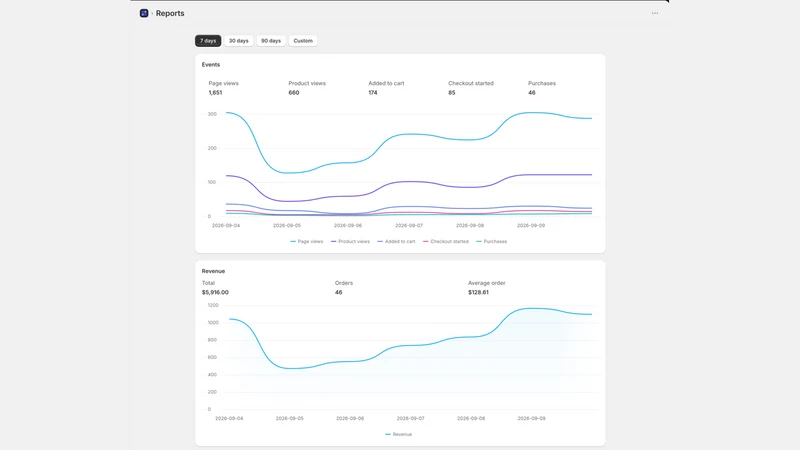The image size is (800, 450).
Task: Click the Events card heading
Action: coord(211,65)
